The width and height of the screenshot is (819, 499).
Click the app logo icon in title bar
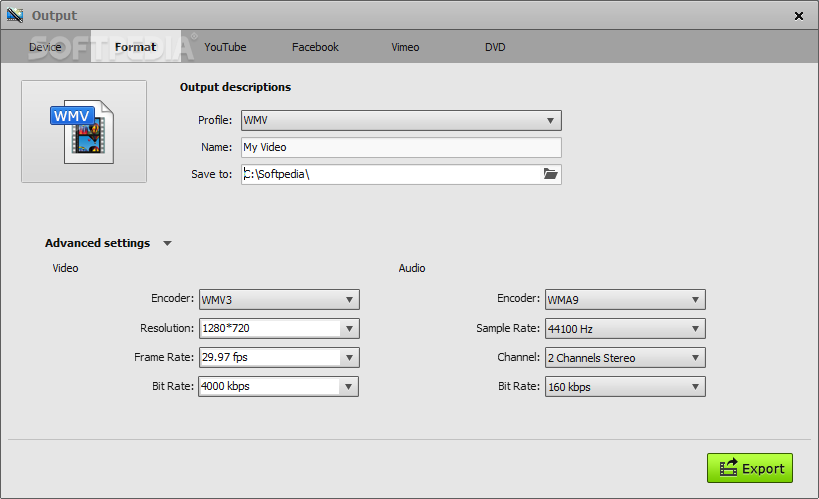(15, 15)
